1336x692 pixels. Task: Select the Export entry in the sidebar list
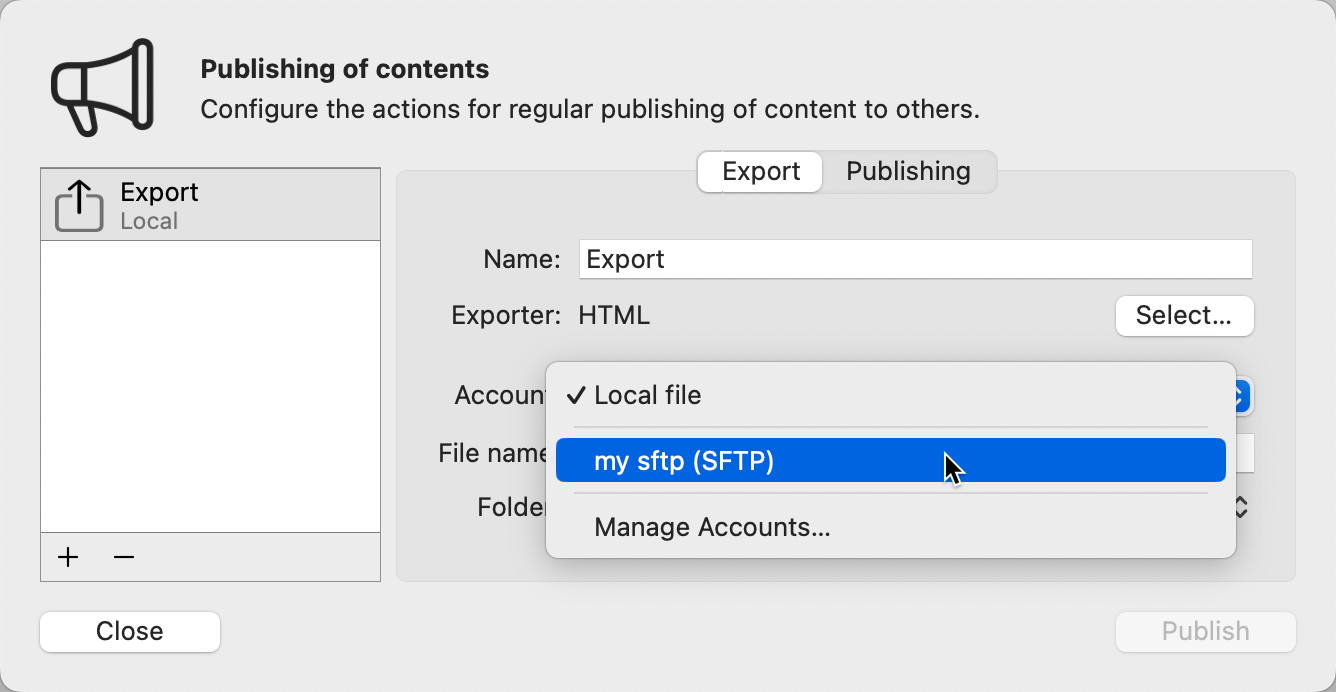(x=210, y=203)
